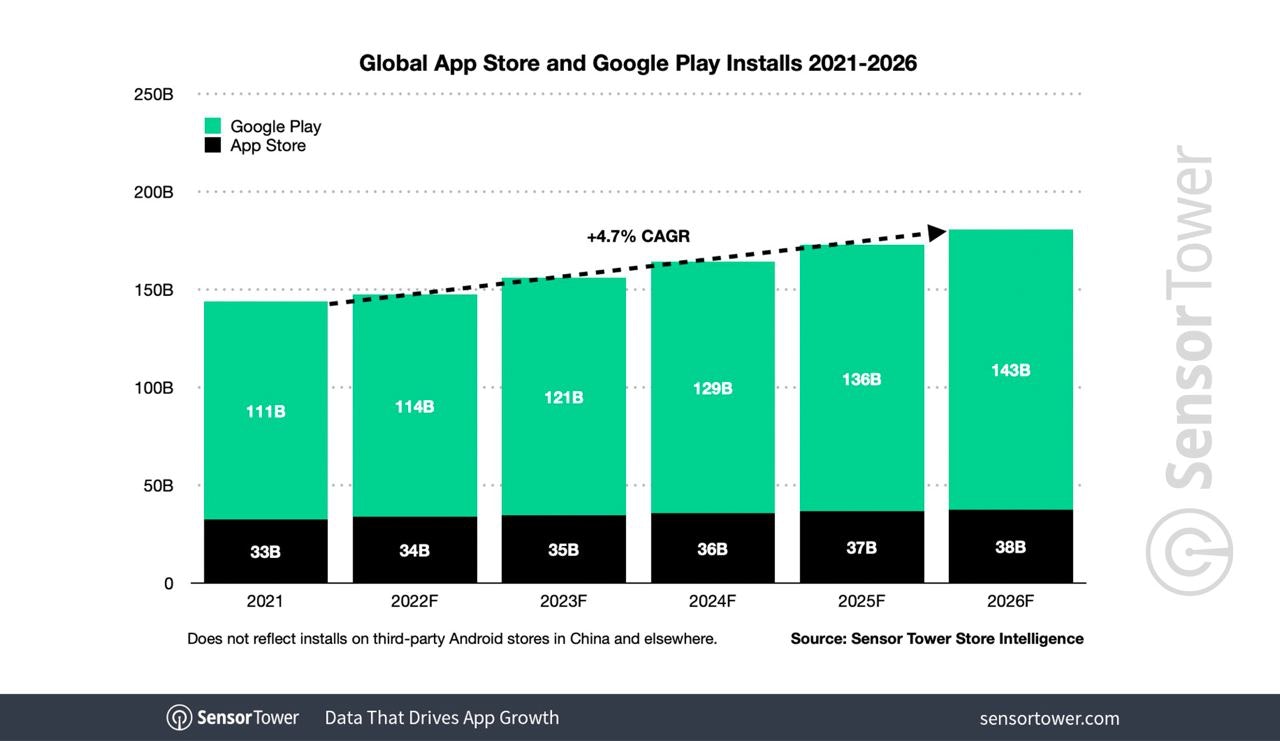This screenshot has width=1280, height=741.
Task: Click the arrowhead of the dashed trend line
Action: (937, 233)
